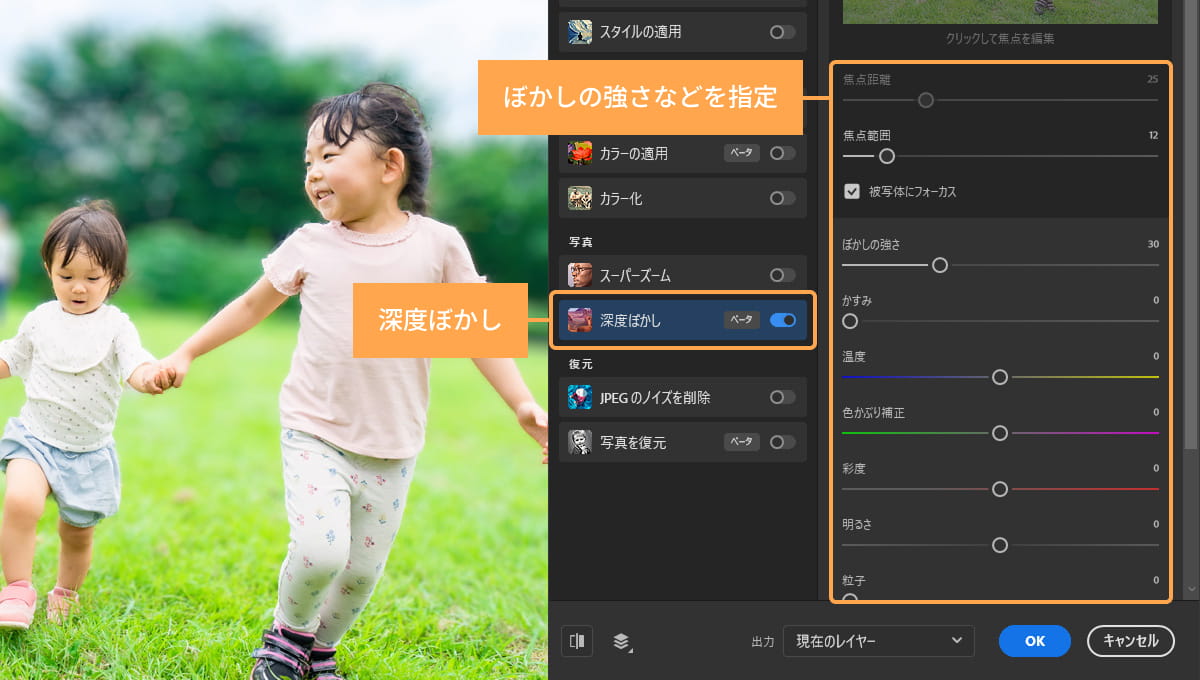Select the カラー化 (Colorize) filter icon

click(580, 198)
